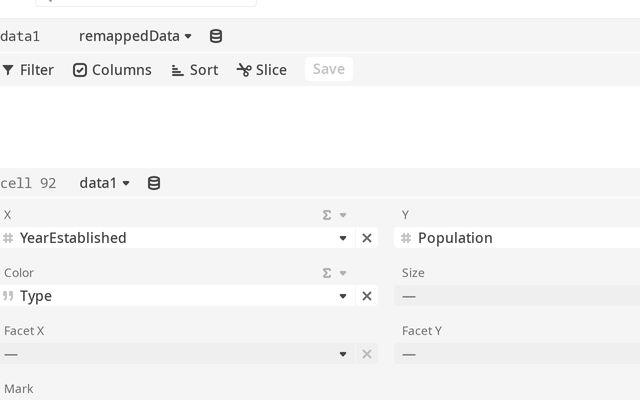The width and height of the screenshot is (640, 400).
Task: Open the data1 source dropdown in cell 92
Action: coord(105,183)
